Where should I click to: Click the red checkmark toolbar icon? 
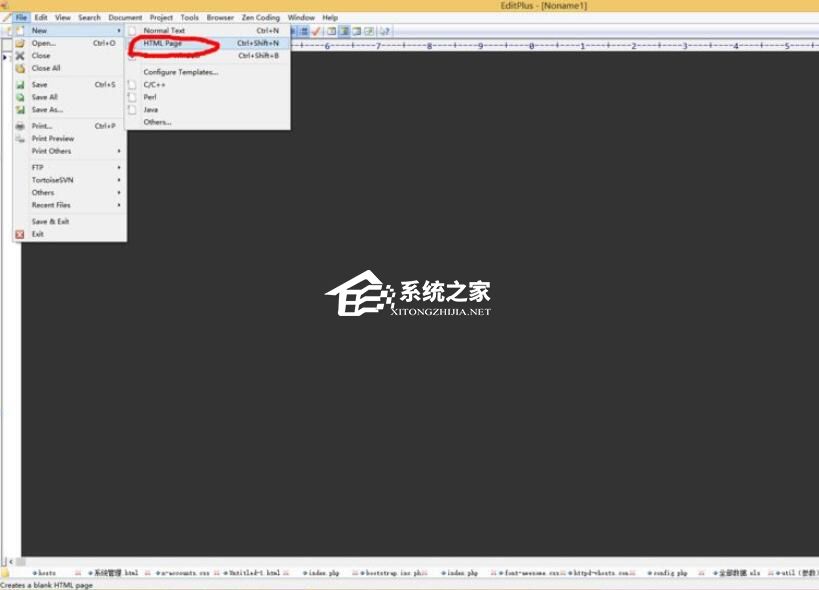coord(316,31)
